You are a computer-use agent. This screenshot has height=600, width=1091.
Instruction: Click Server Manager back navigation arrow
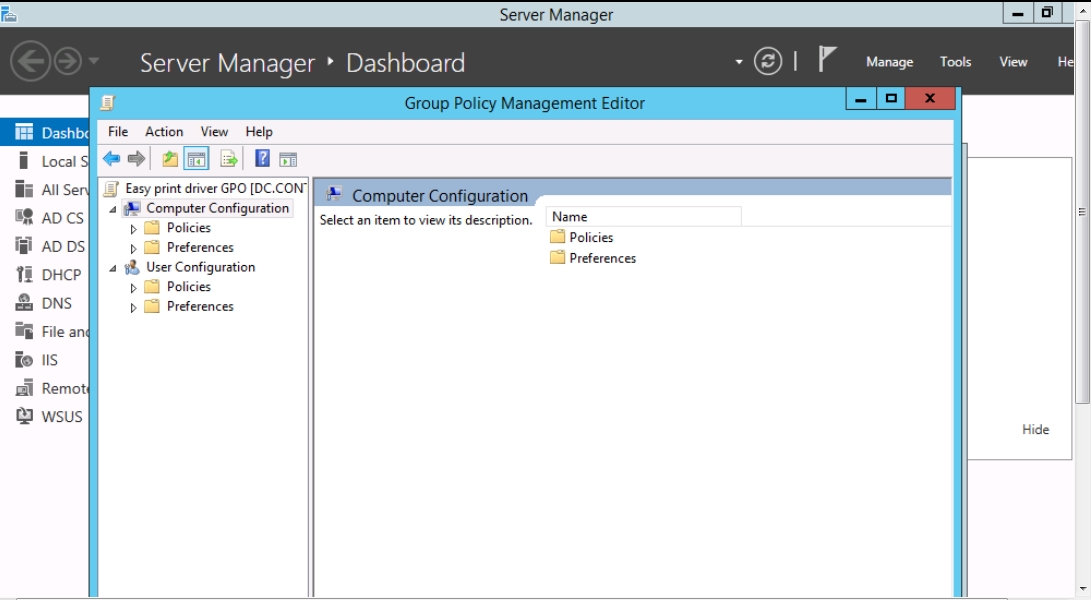tap(30, 62)
